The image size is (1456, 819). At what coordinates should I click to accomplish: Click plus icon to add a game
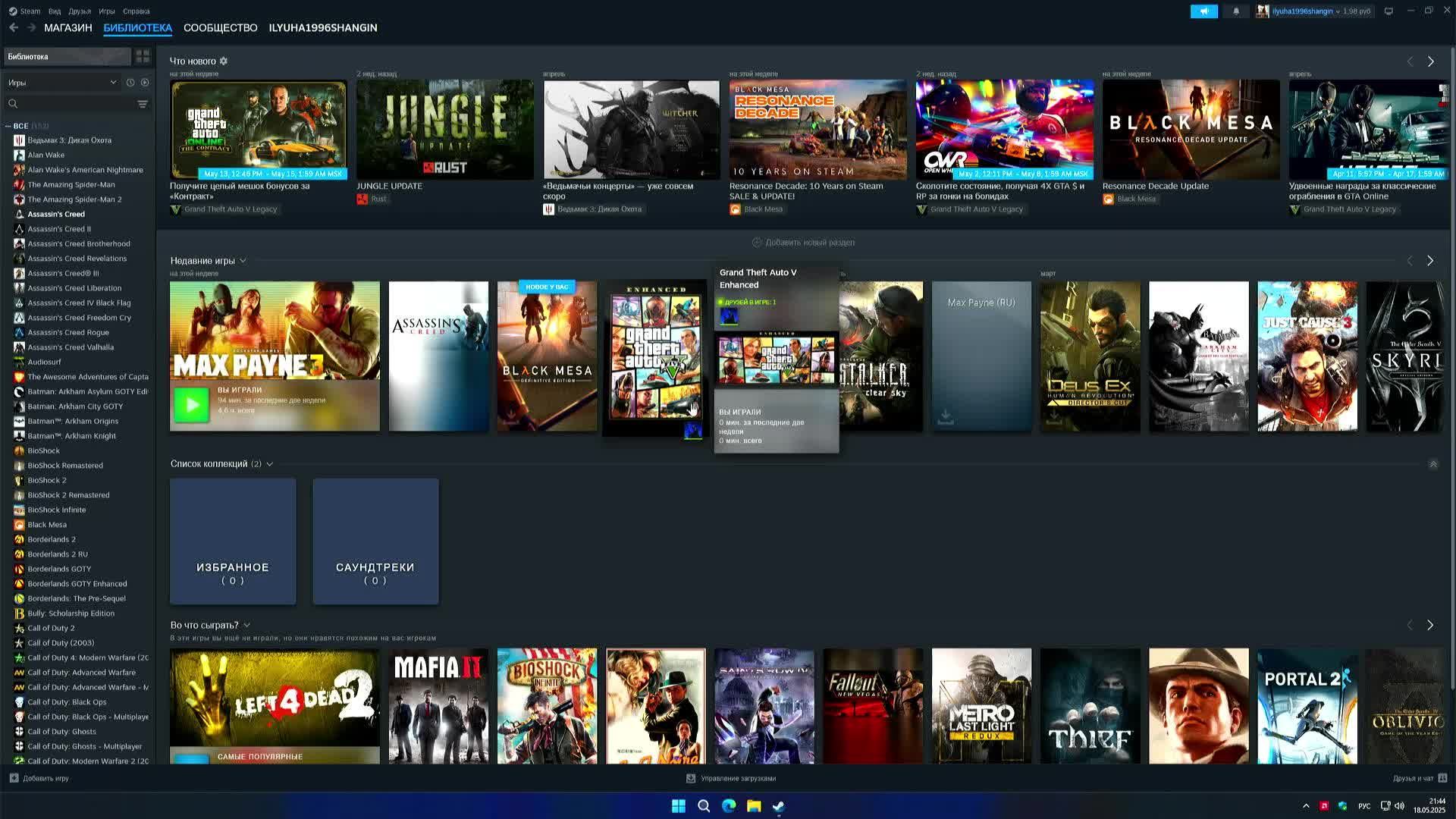tap(14, 778)
